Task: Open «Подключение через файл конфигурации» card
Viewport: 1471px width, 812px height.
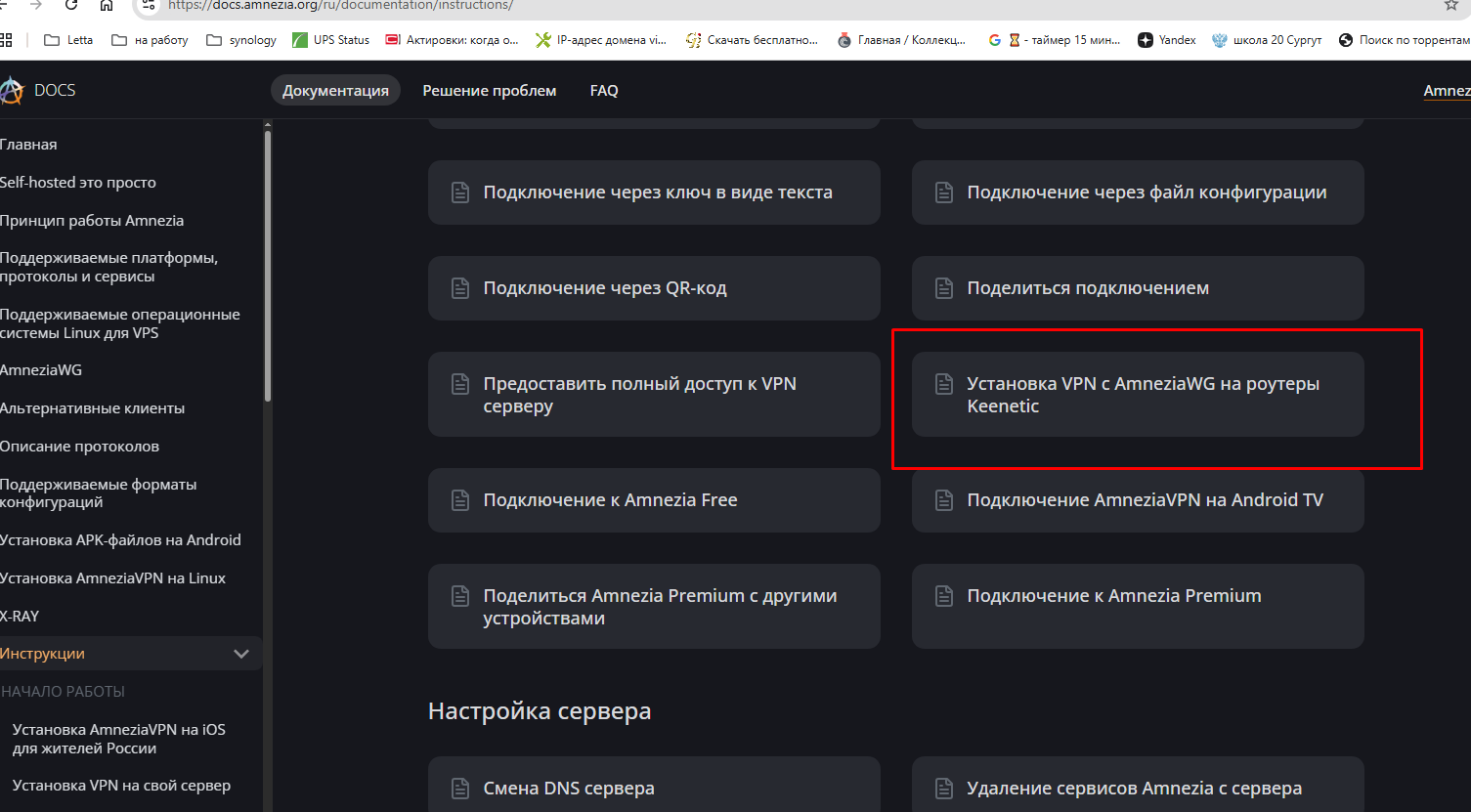Action: coord(1138,192)
